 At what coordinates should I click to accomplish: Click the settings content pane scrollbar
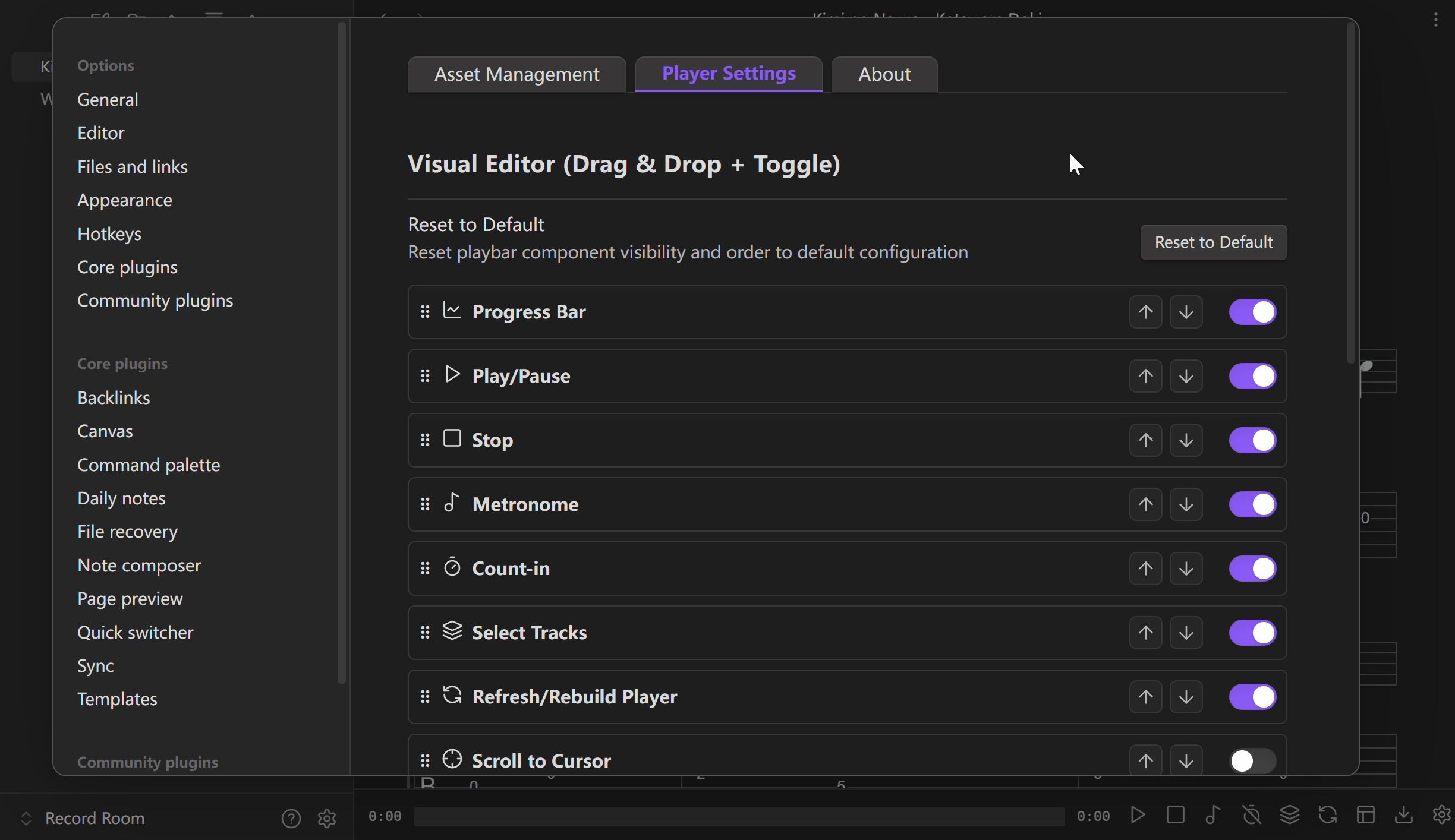click(x=1351, y=193)
